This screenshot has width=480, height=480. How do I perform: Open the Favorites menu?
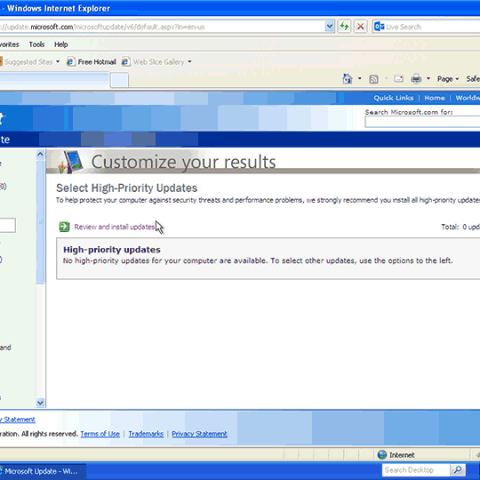click(9, 44)
